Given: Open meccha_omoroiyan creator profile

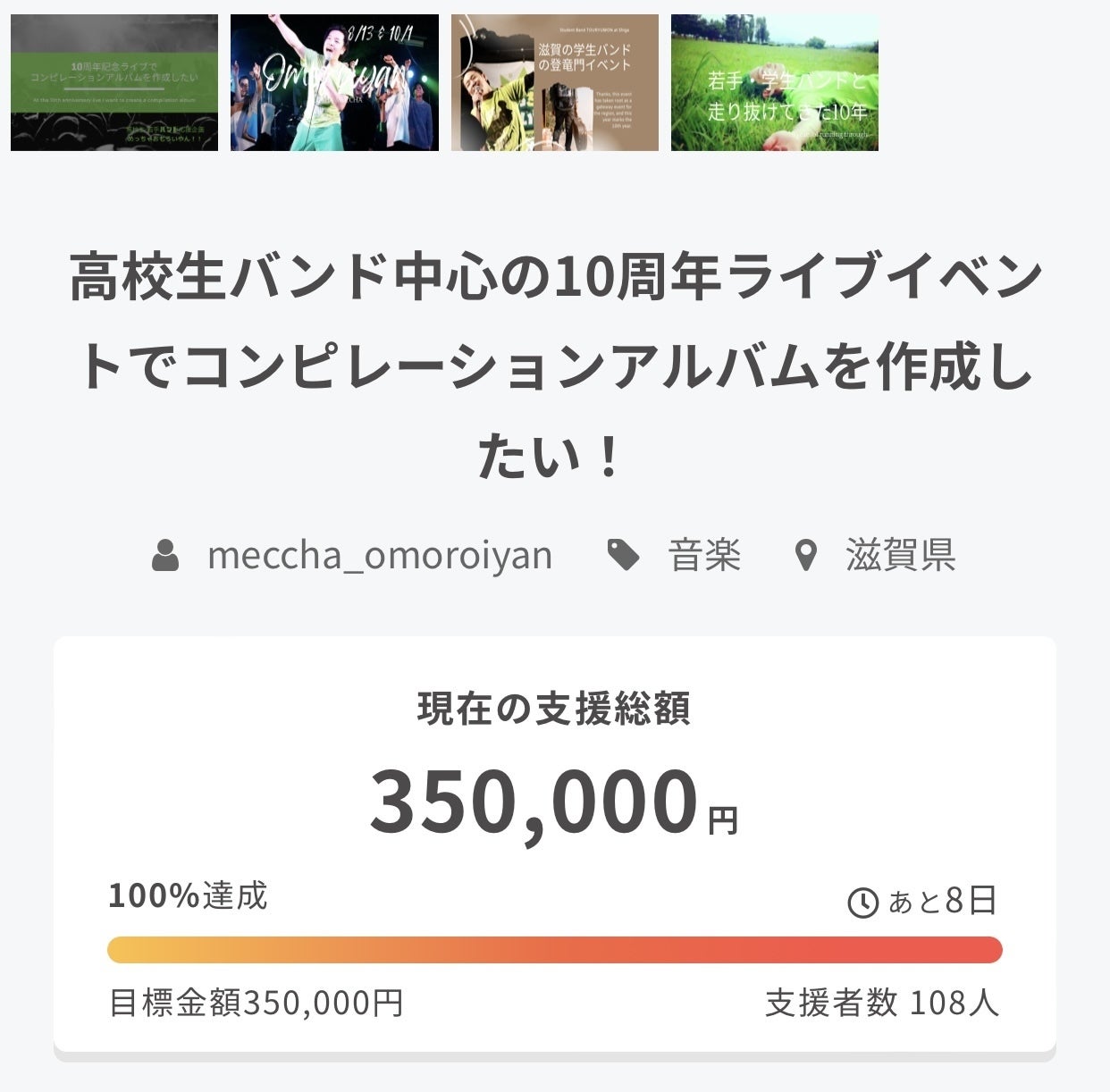Looking at the screenshot, I should (x=380, y=555).
